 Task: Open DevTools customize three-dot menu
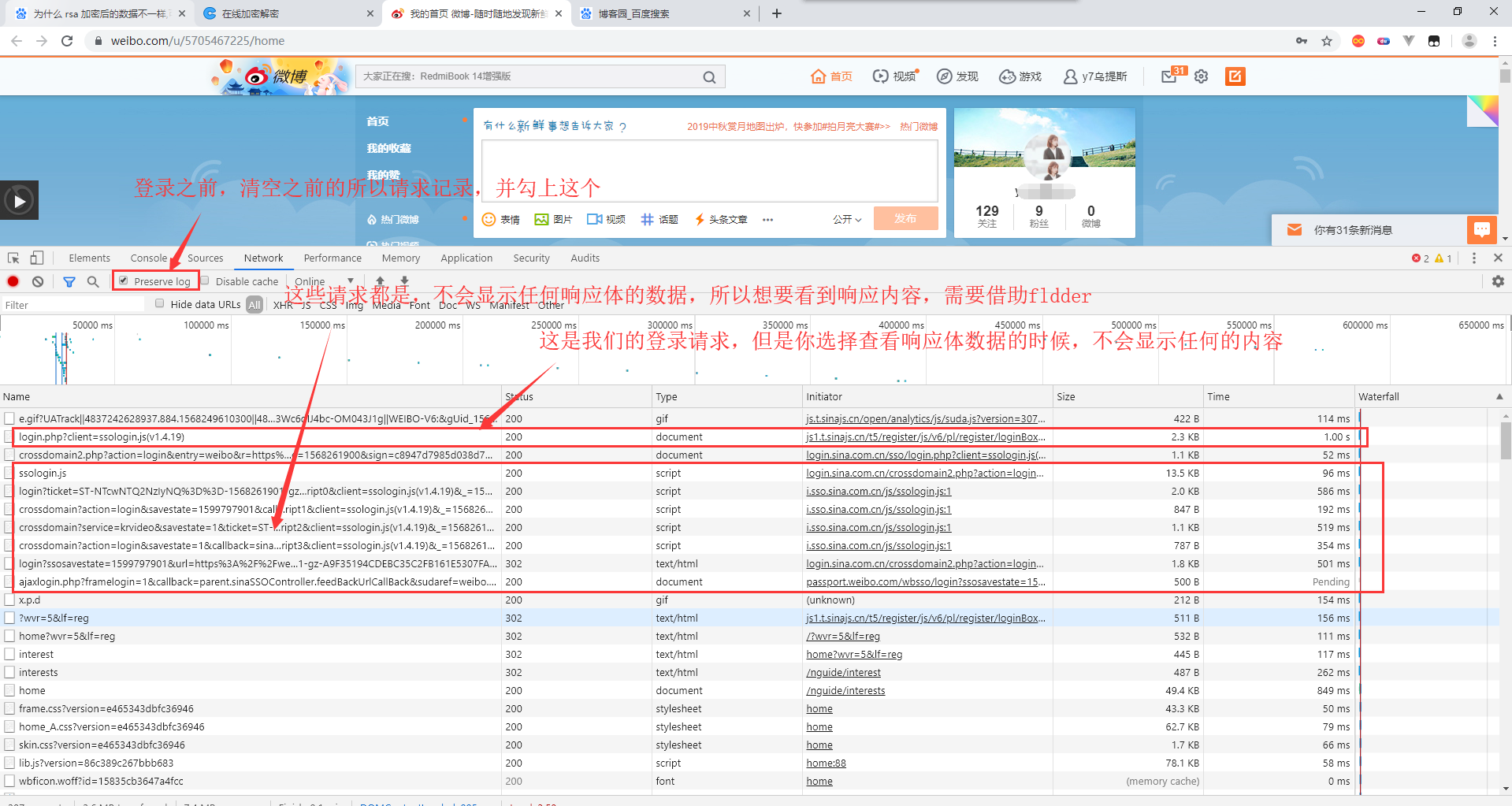pos(1474,258)
